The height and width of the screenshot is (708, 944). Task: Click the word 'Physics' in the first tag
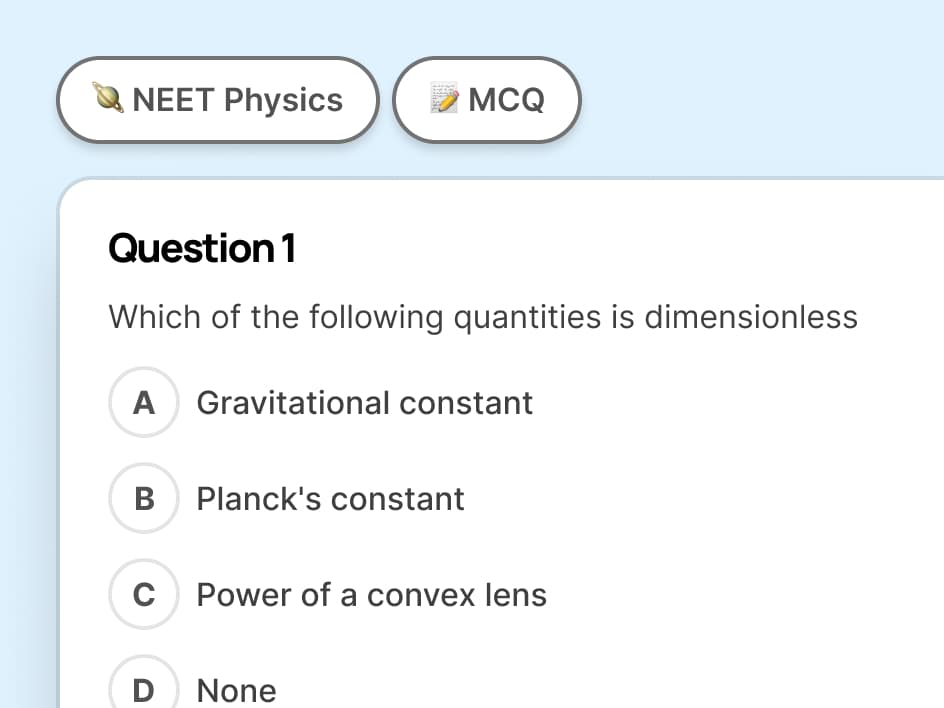coord(283,101)
